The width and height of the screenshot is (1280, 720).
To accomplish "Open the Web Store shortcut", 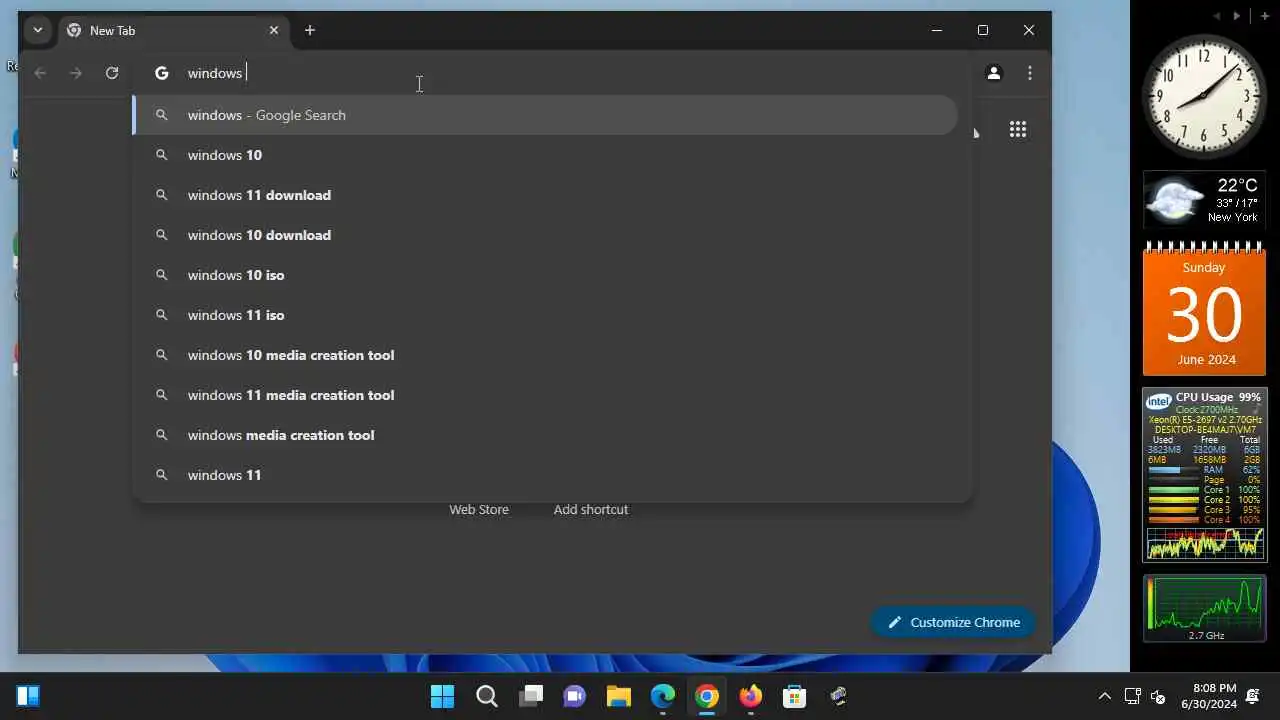I will pos(479,509).
